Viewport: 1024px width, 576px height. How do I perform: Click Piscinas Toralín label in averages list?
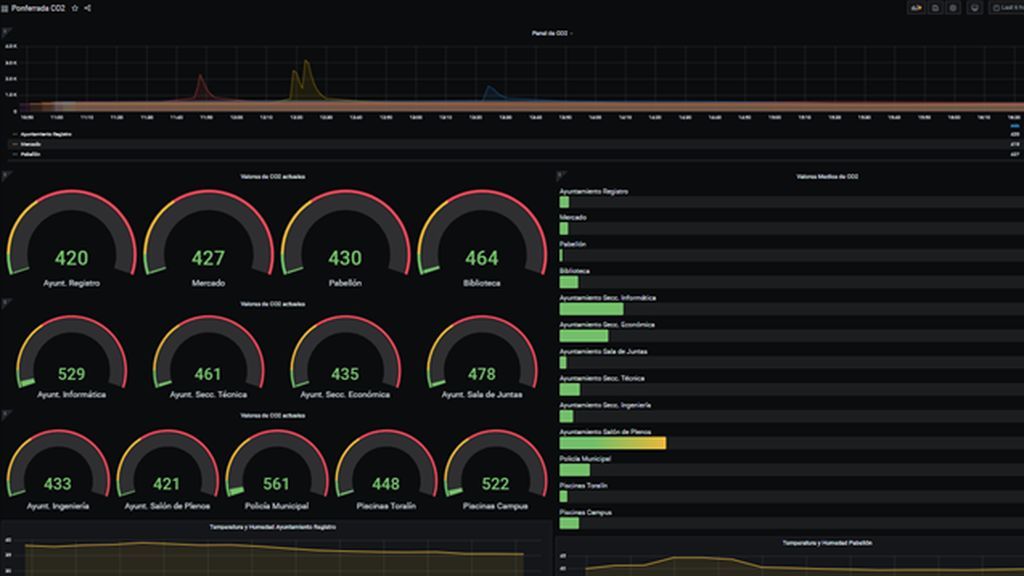pos(583,485)
